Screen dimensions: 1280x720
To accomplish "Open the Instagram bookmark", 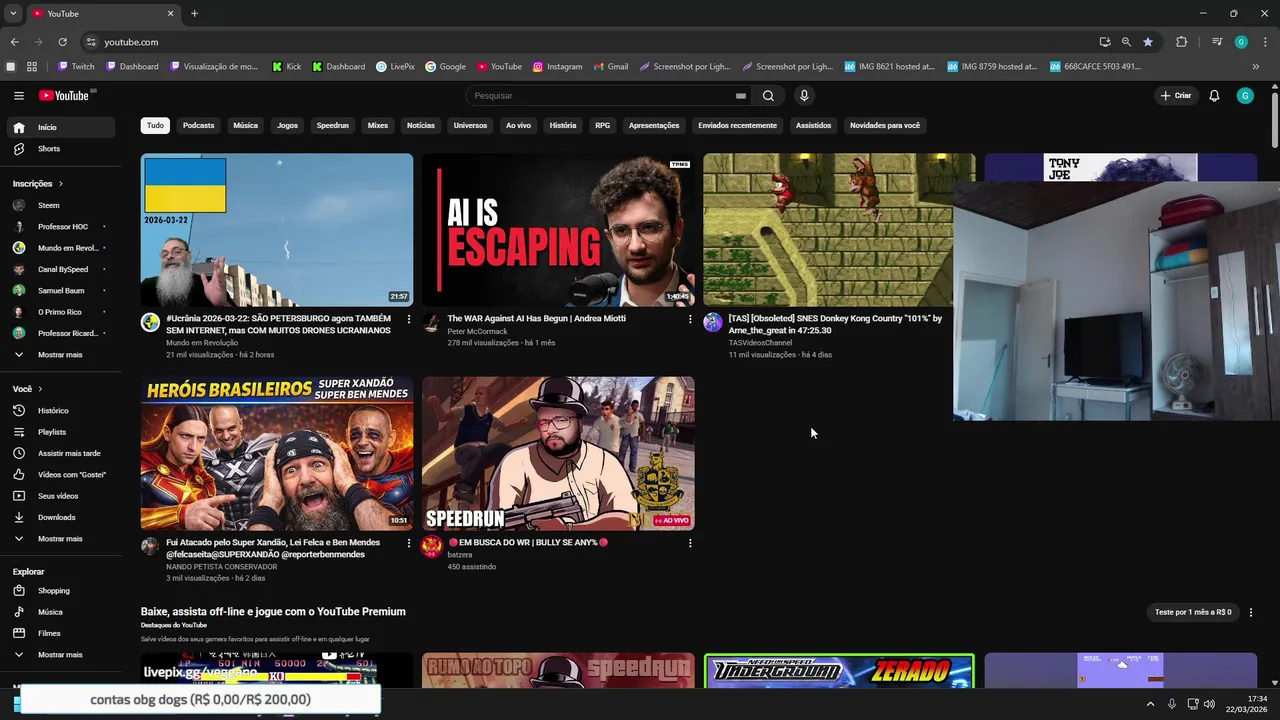I will (557, 67).
